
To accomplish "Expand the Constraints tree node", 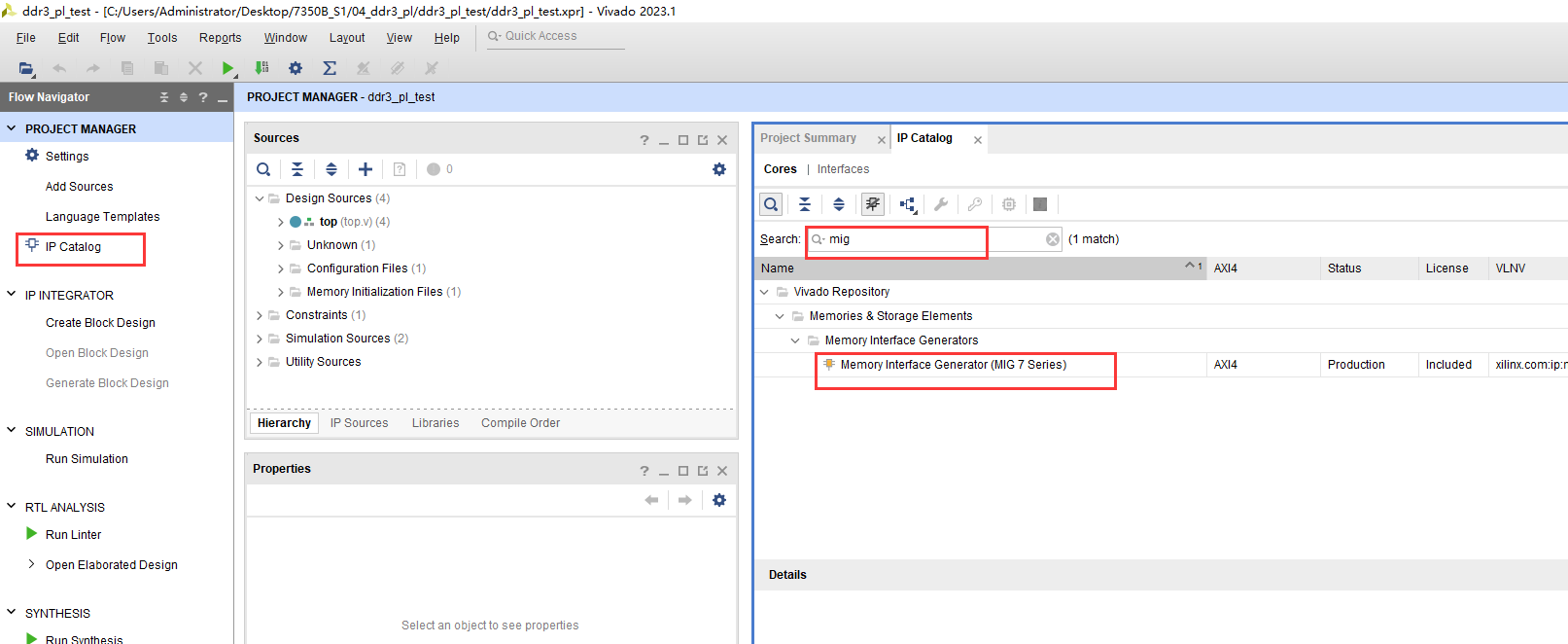I will tap(260, 315).
